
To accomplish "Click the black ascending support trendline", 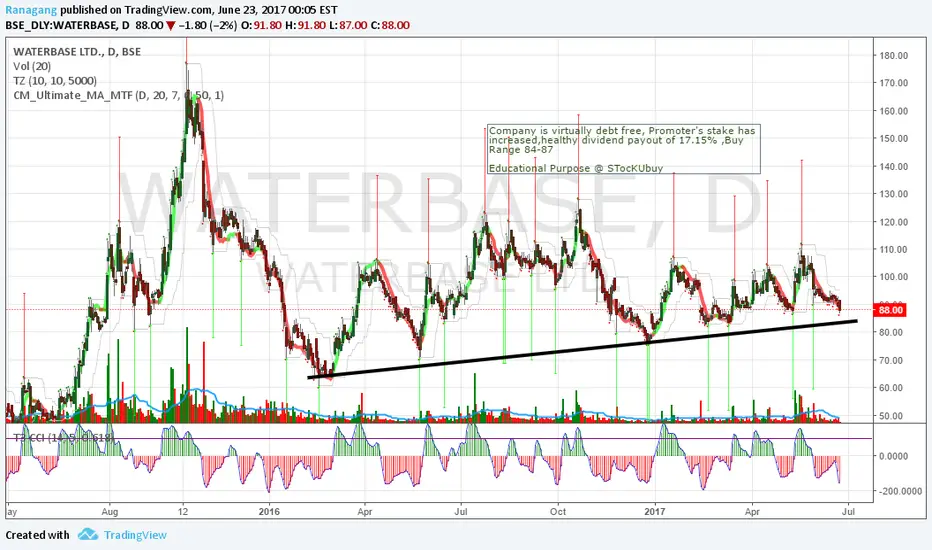I will pyautogui.click(x=582, y=349).
